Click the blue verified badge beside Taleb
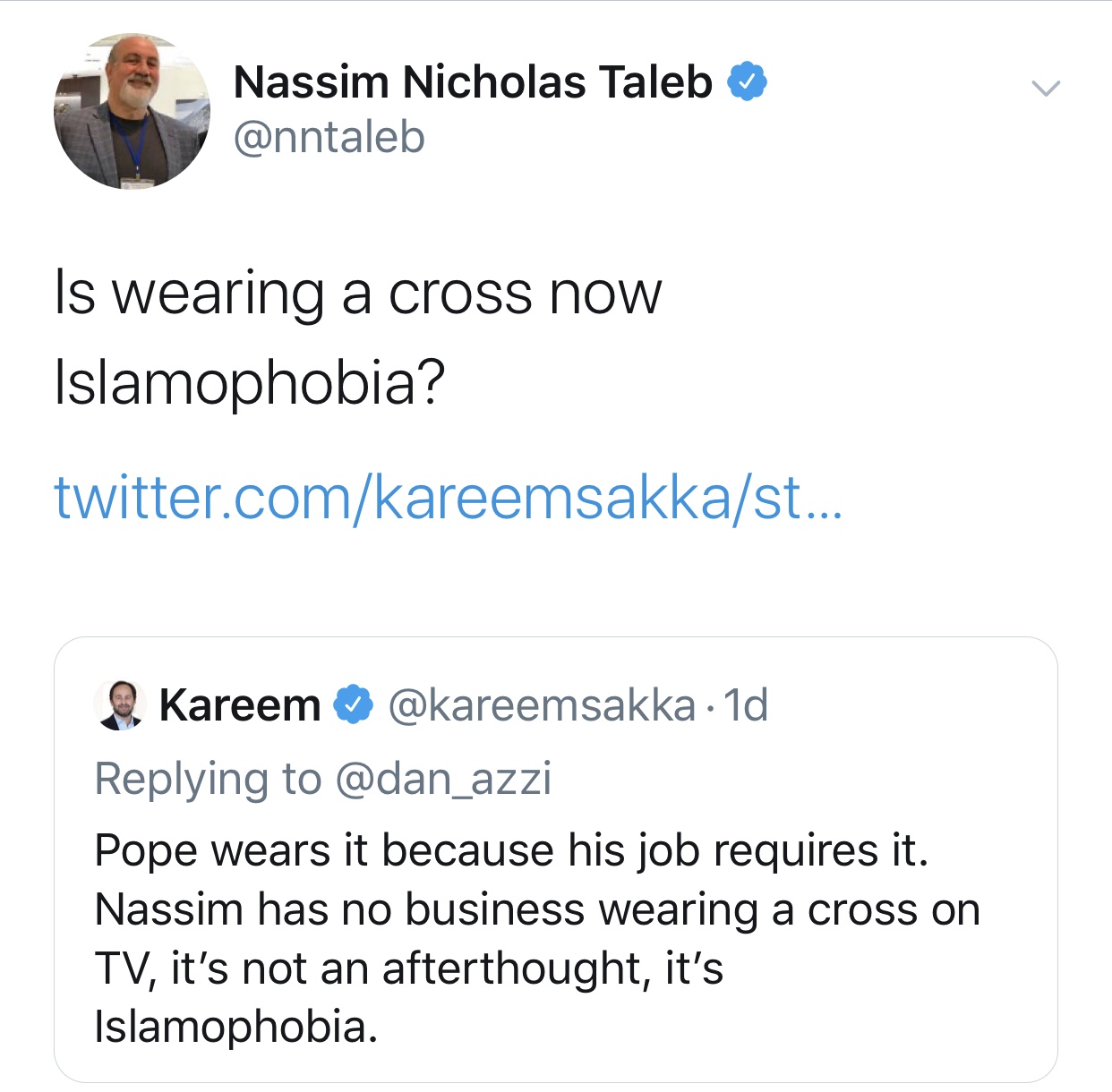 coord(746,81)
